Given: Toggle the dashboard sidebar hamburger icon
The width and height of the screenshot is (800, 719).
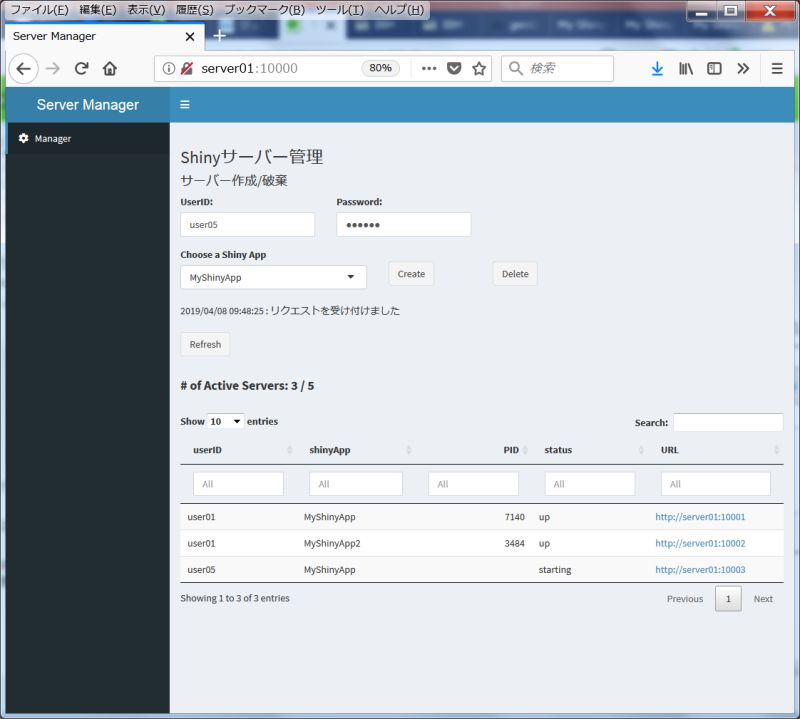Looking at the screenshot, I should 185,105.
